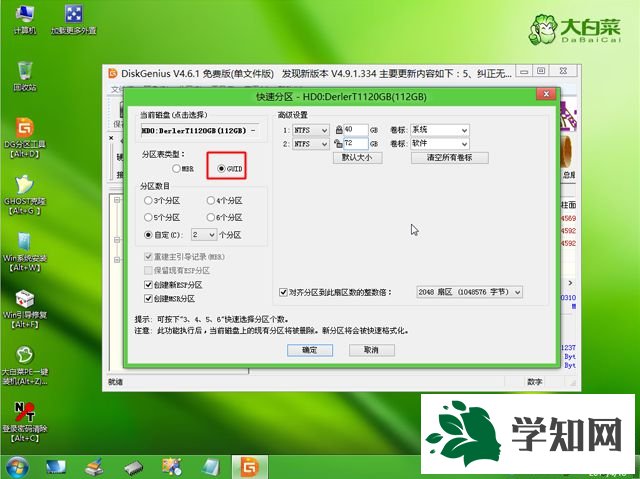640x479 pixels.
Task: Open partition 1 file system dropdown
Action: pos(311,130)
